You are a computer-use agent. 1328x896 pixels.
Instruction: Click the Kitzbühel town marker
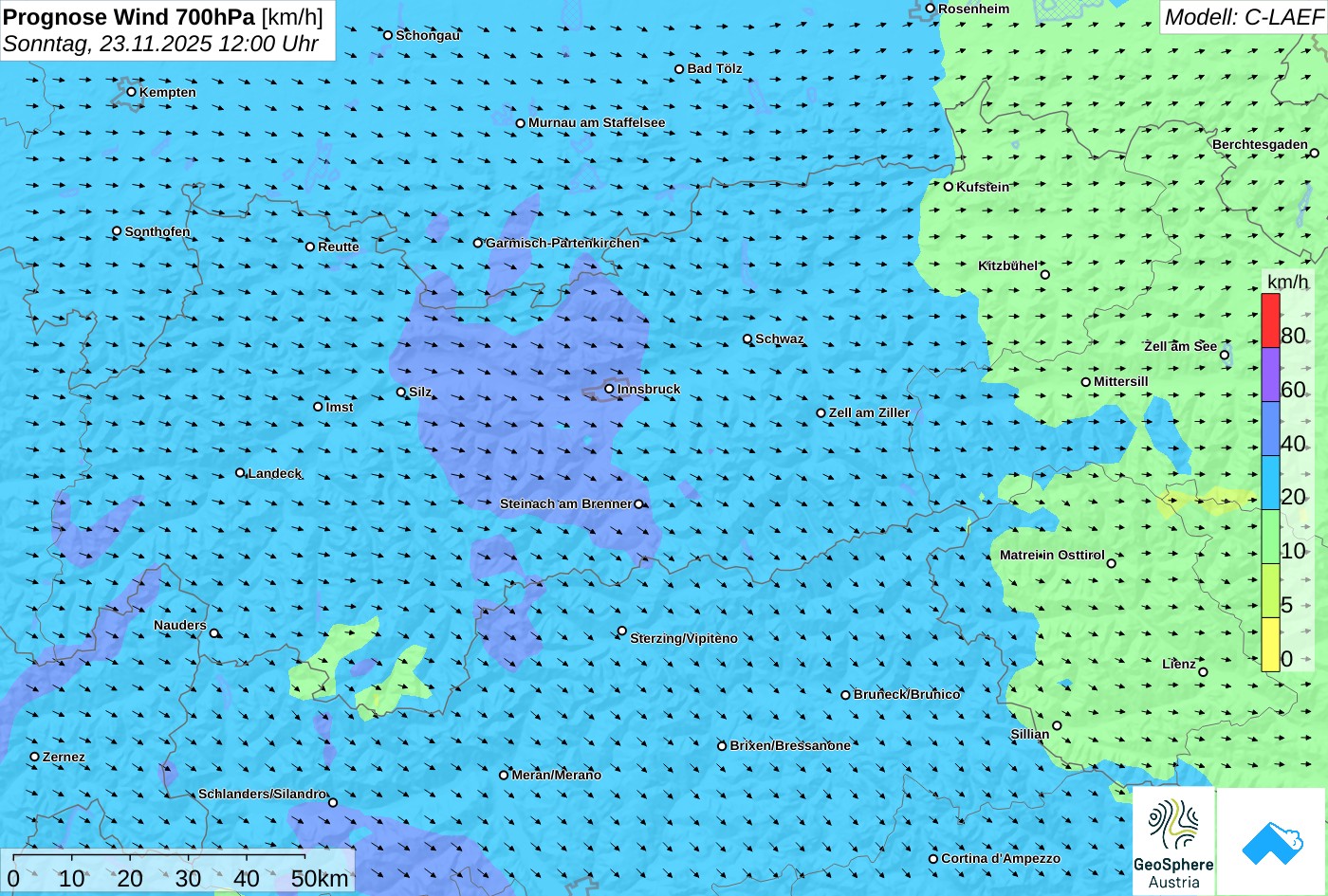[x=1045, y=275]
